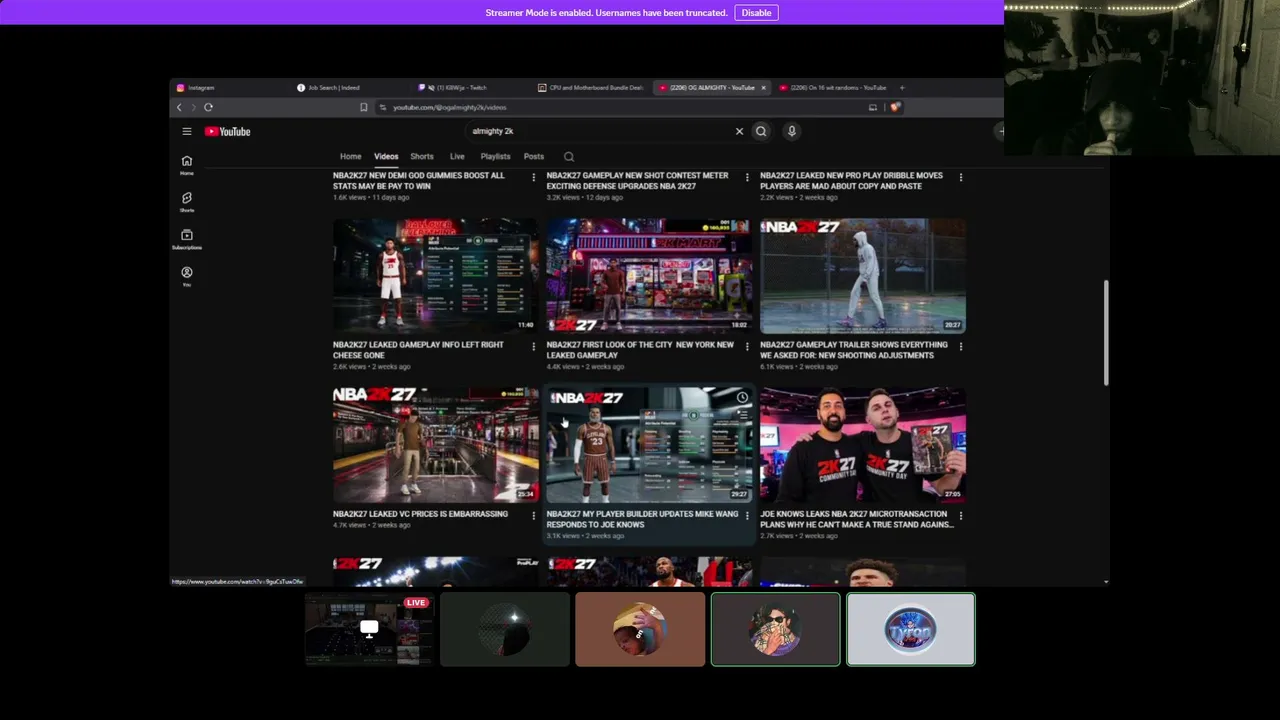The height and width of the screenshot is (720, 1280).
Task: Open options for Joe Knows Leaks video
Action: point(961,516)
